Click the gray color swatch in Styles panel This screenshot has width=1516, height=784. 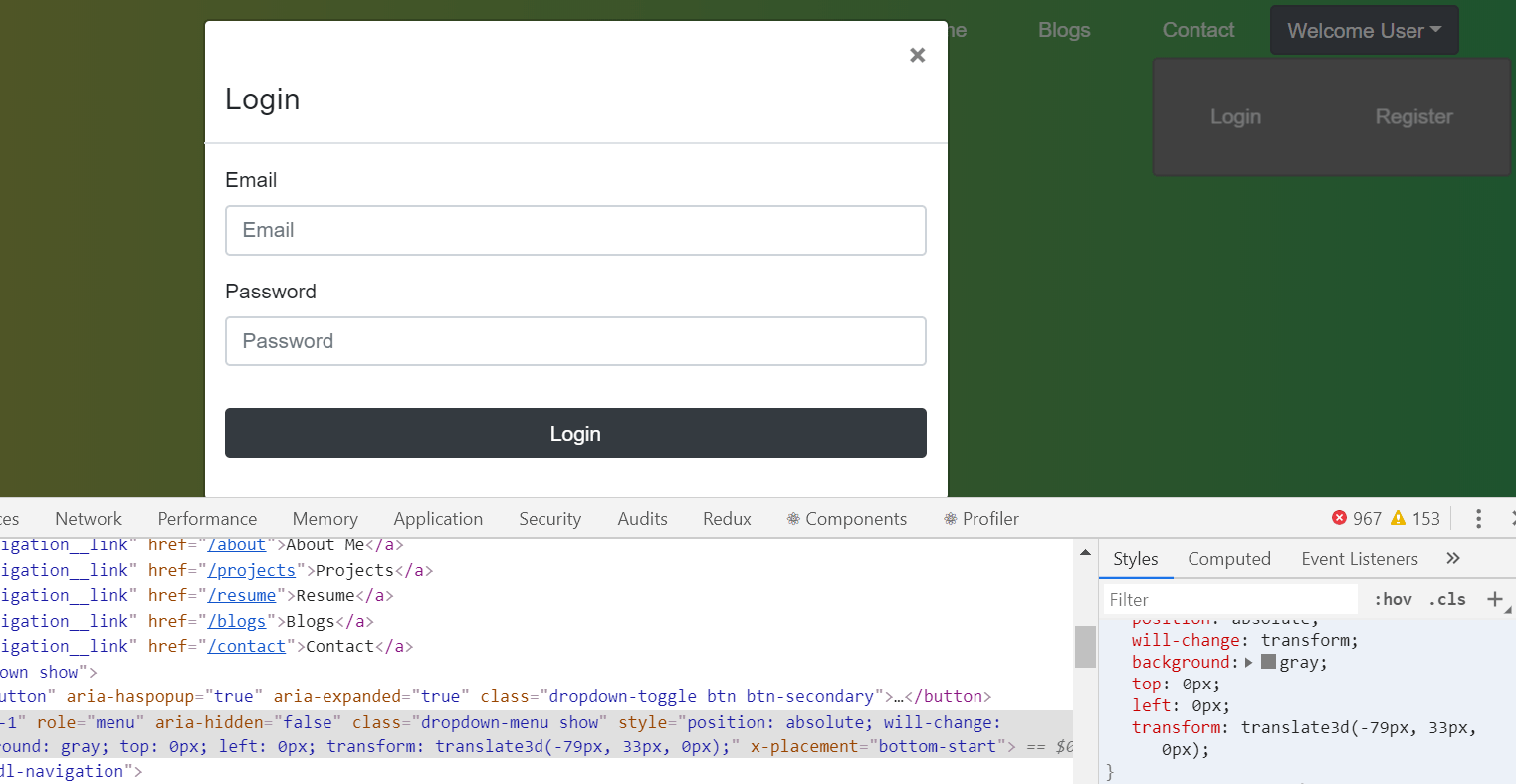tap(1267, 662)
